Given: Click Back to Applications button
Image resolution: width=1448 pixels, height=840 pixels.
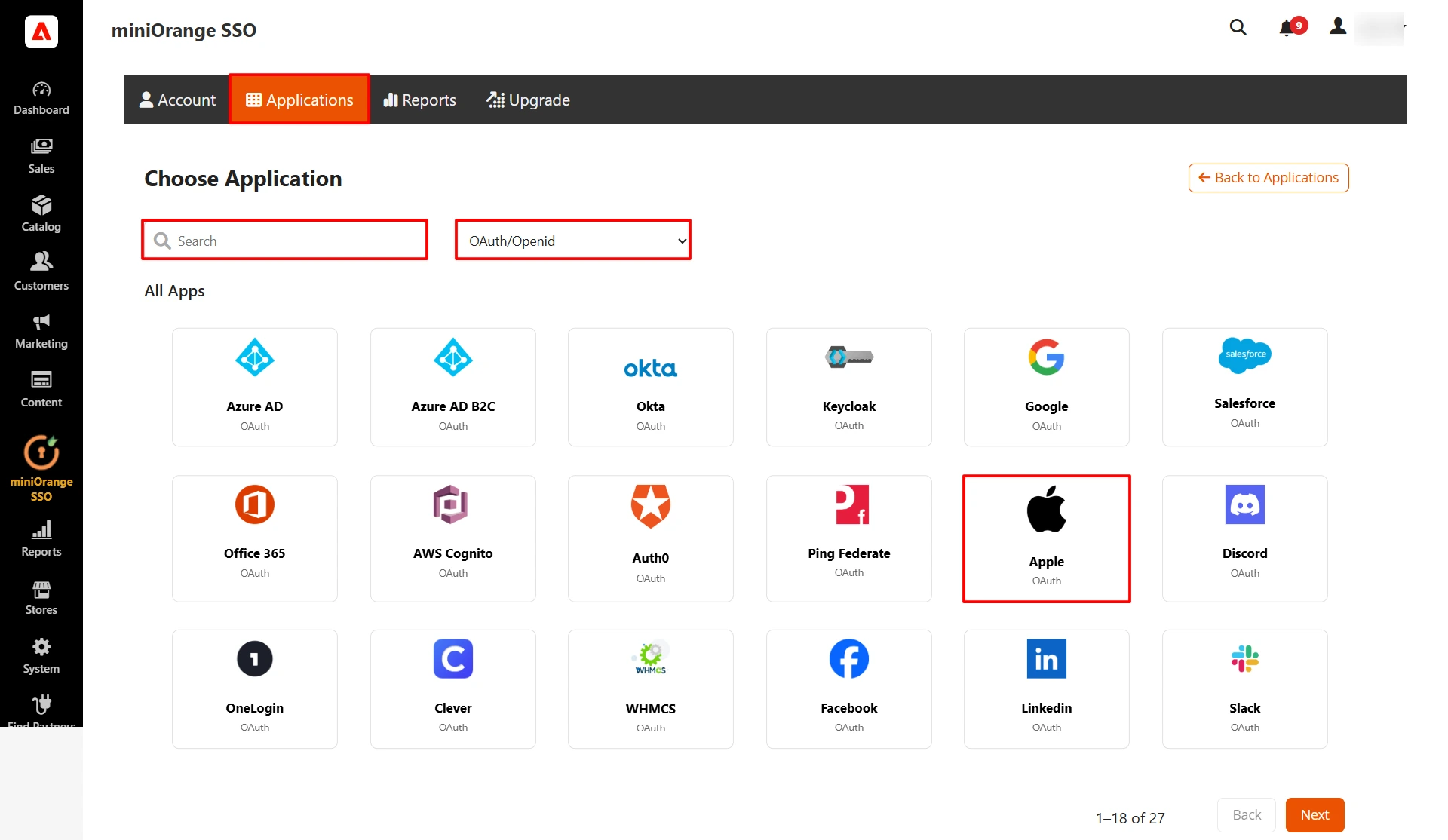Looking at the screenshot, I should 1269,178.
